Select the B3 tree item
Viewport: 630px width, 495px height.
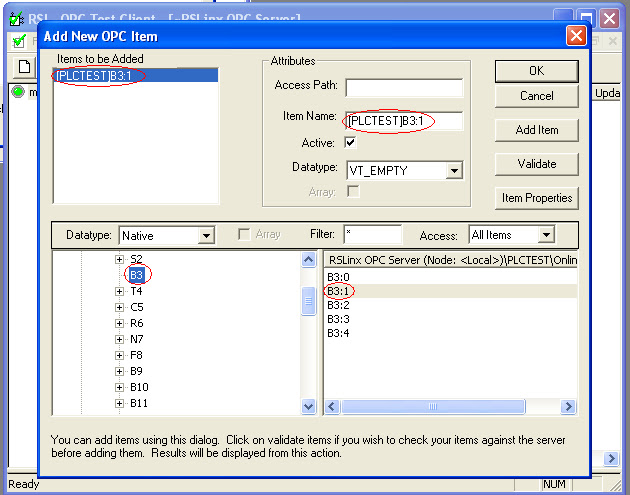point(136,275)
